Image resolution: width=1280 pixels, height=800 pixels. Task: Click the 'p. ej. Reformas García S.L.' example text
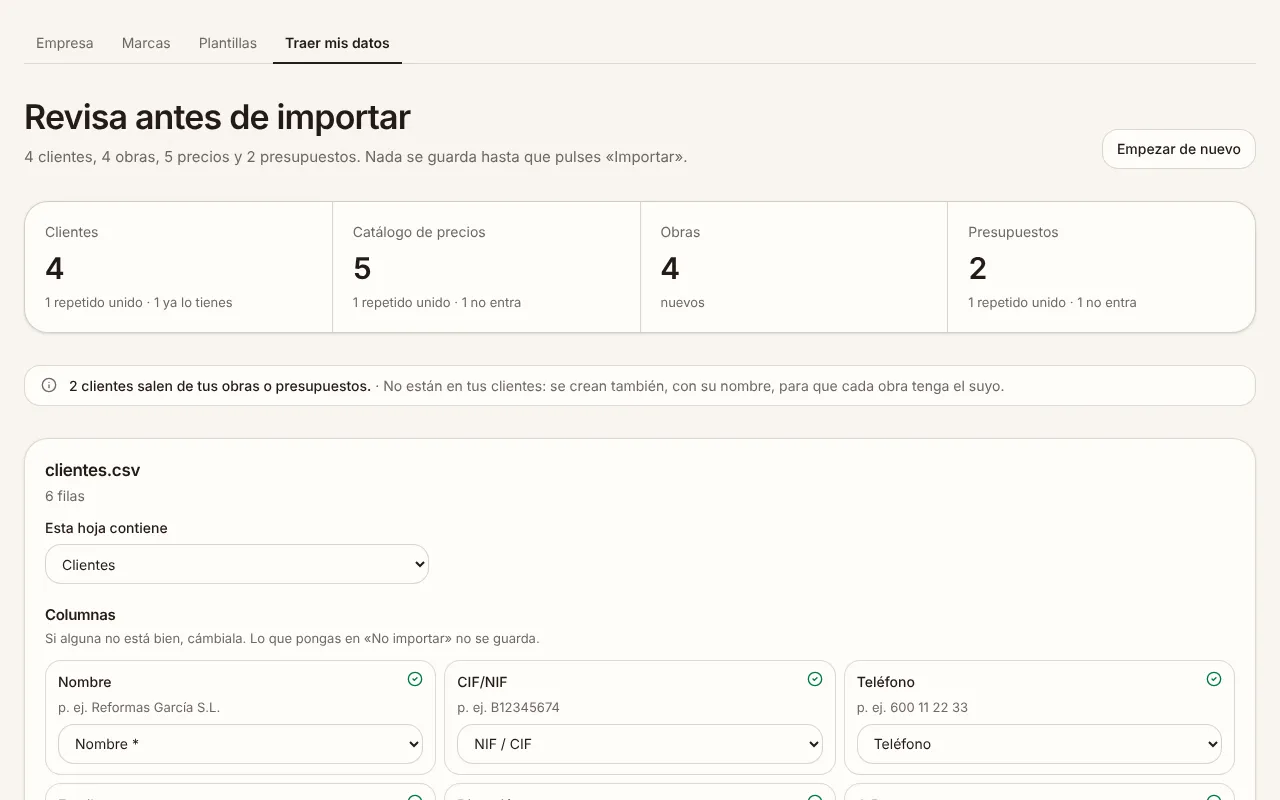(139, 707)
